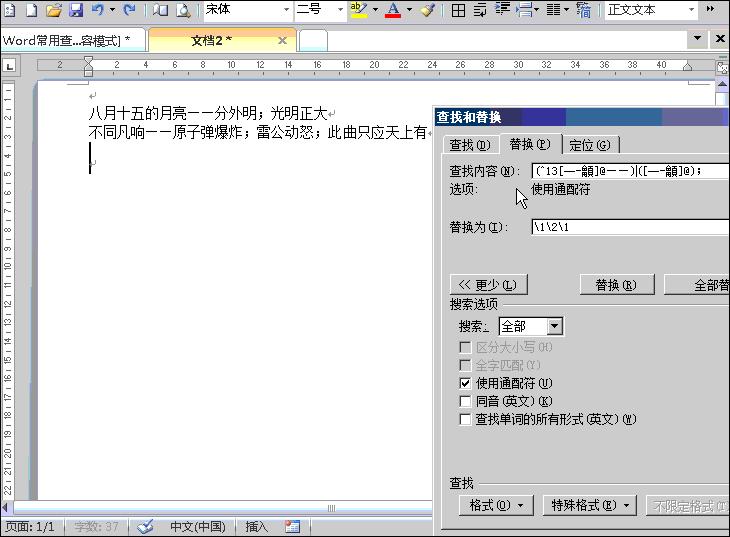Click the 全部替换 button

tap(697, 285)
